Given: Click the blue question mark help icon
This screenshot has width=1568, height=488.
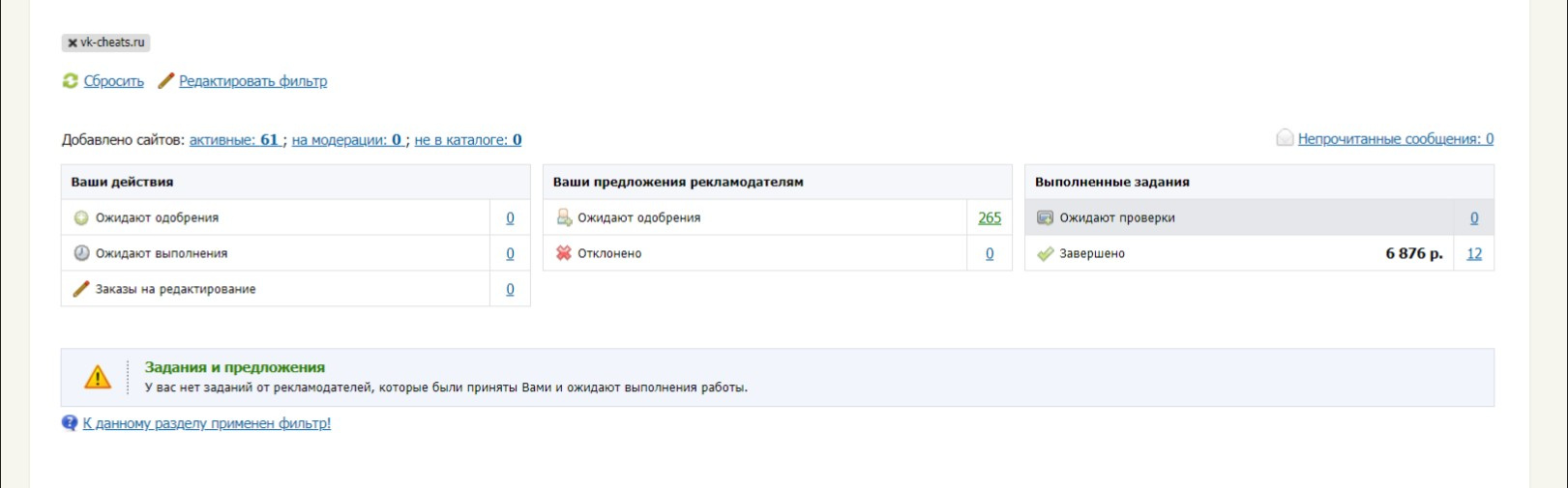Looking at the screenshot, I should click(x=70, y=423).
